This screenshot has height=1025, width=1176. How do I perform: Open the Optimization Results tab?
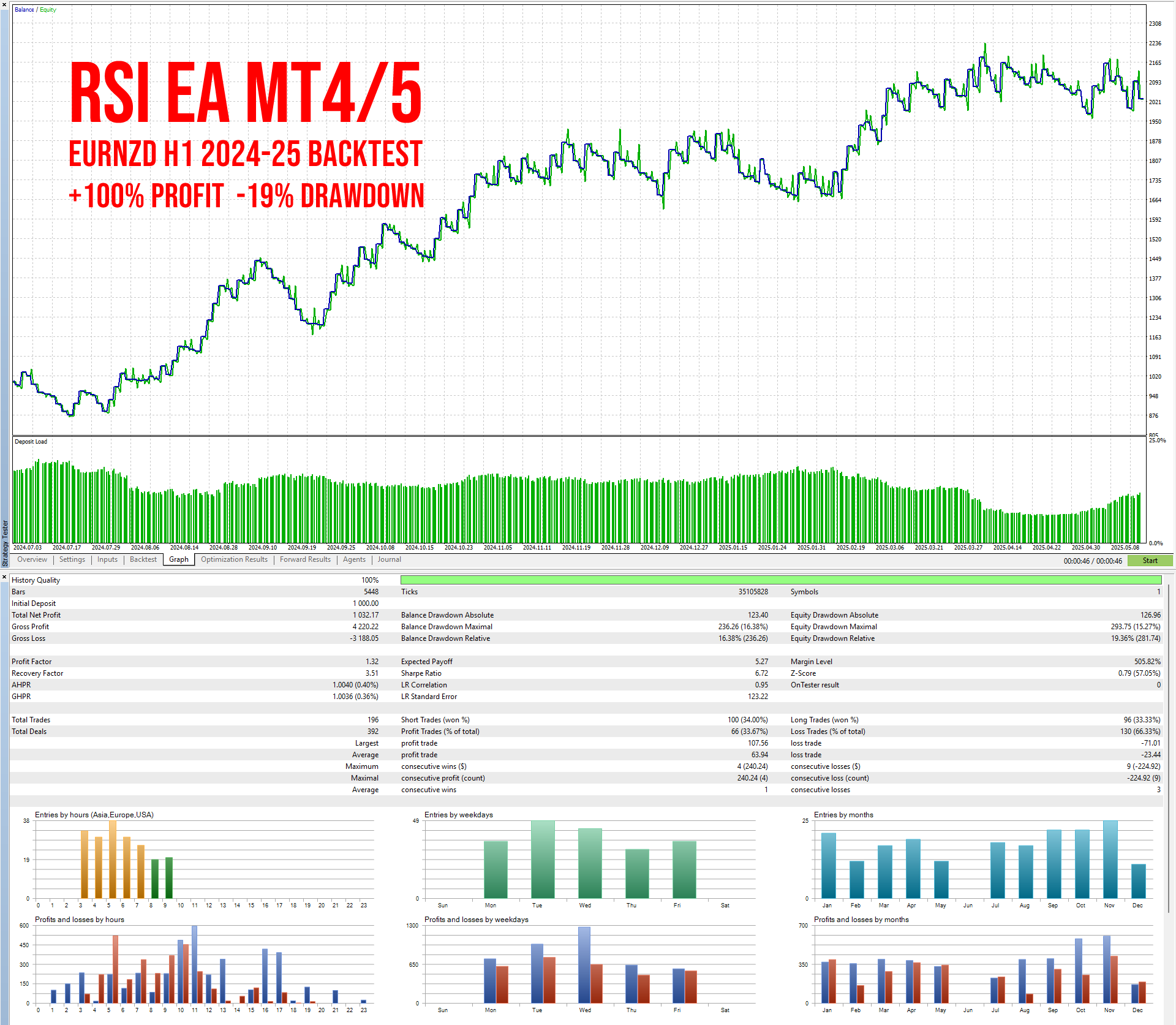pos(234,559)
